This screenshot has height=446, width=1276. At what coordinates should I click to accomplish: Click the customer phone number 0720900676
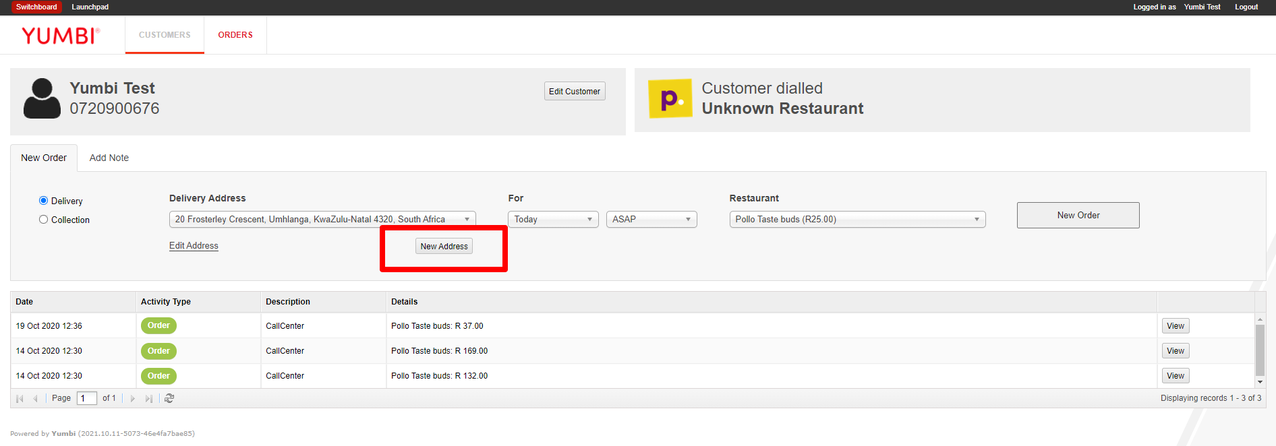coord(114,108)
